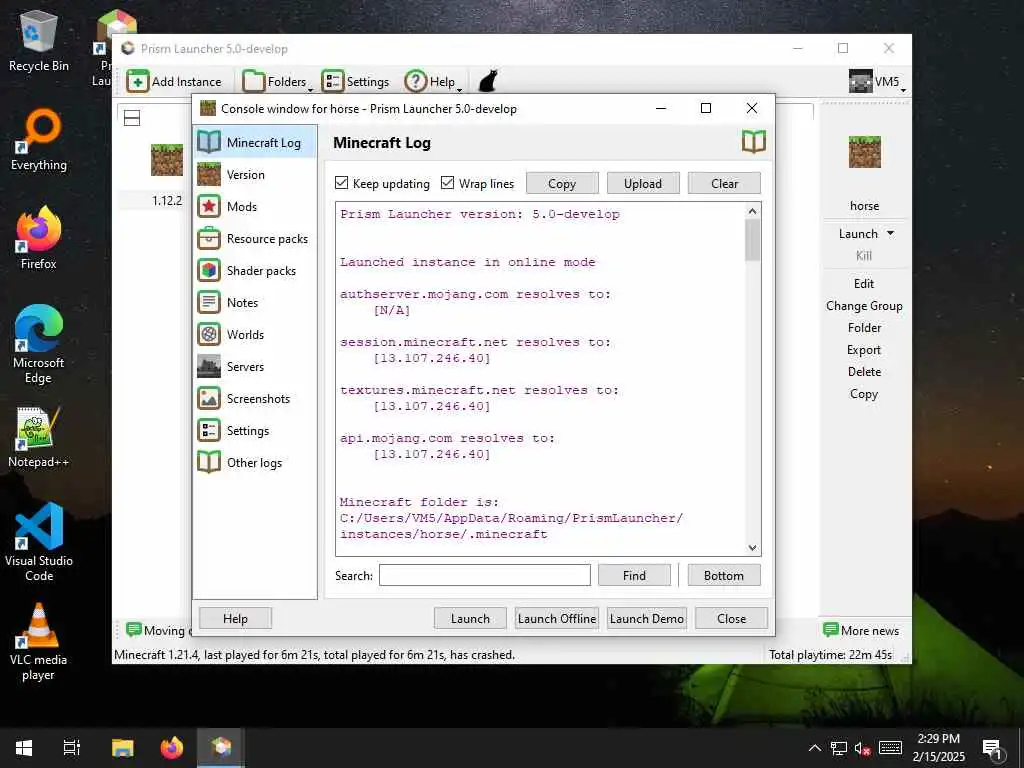This screenshot has width=1024, height=768.
Task: Click the console Help button
Action: (x=235, y=618)
